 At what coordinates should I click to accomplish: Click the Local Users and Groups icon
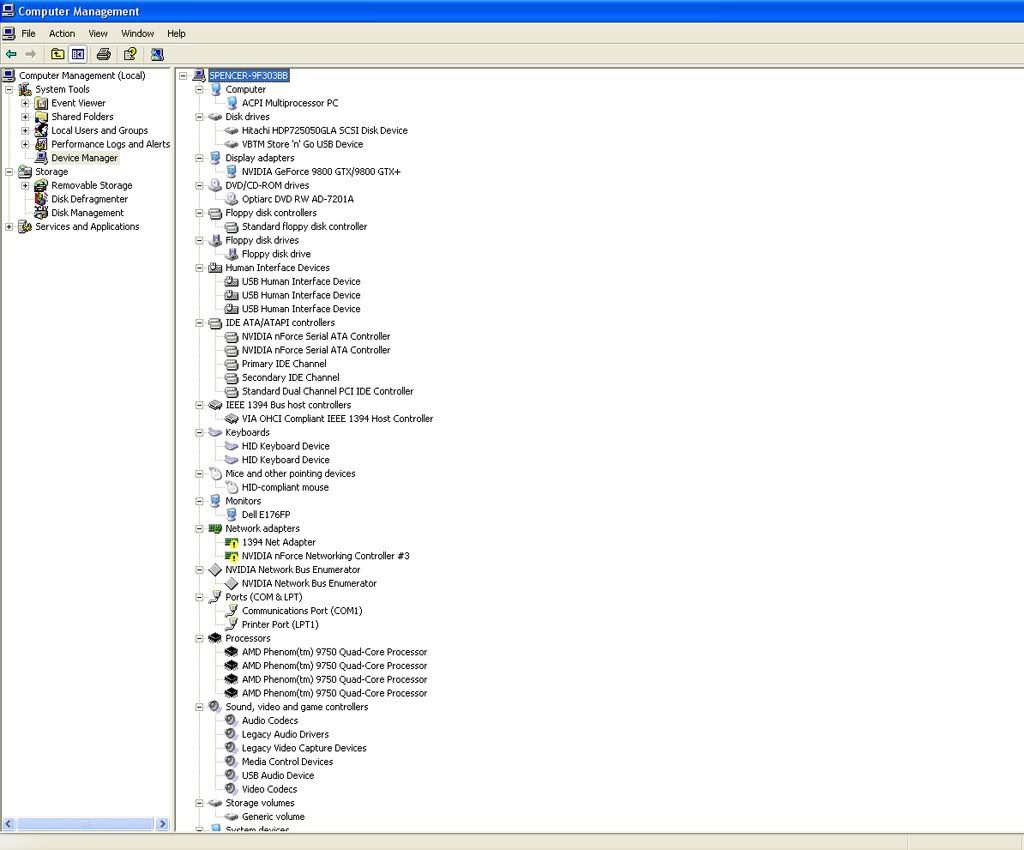tap(41, 131)
